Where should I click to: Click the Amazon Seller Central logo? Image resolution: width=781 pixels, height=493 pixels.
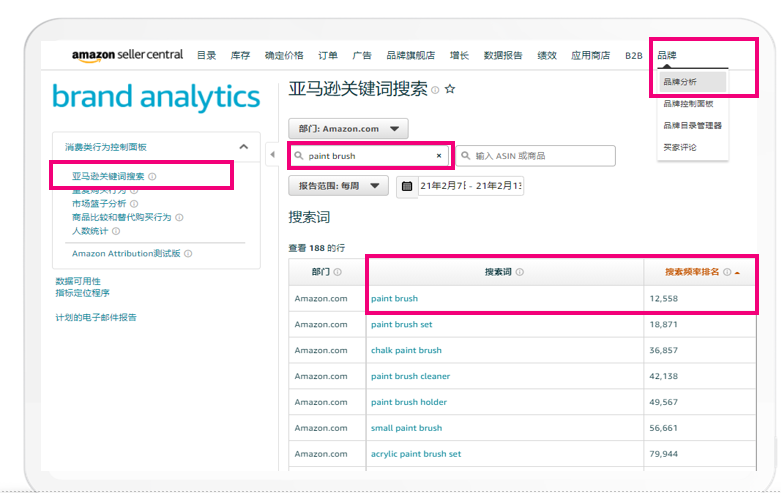pyautogui.click(x=127, y=55)
